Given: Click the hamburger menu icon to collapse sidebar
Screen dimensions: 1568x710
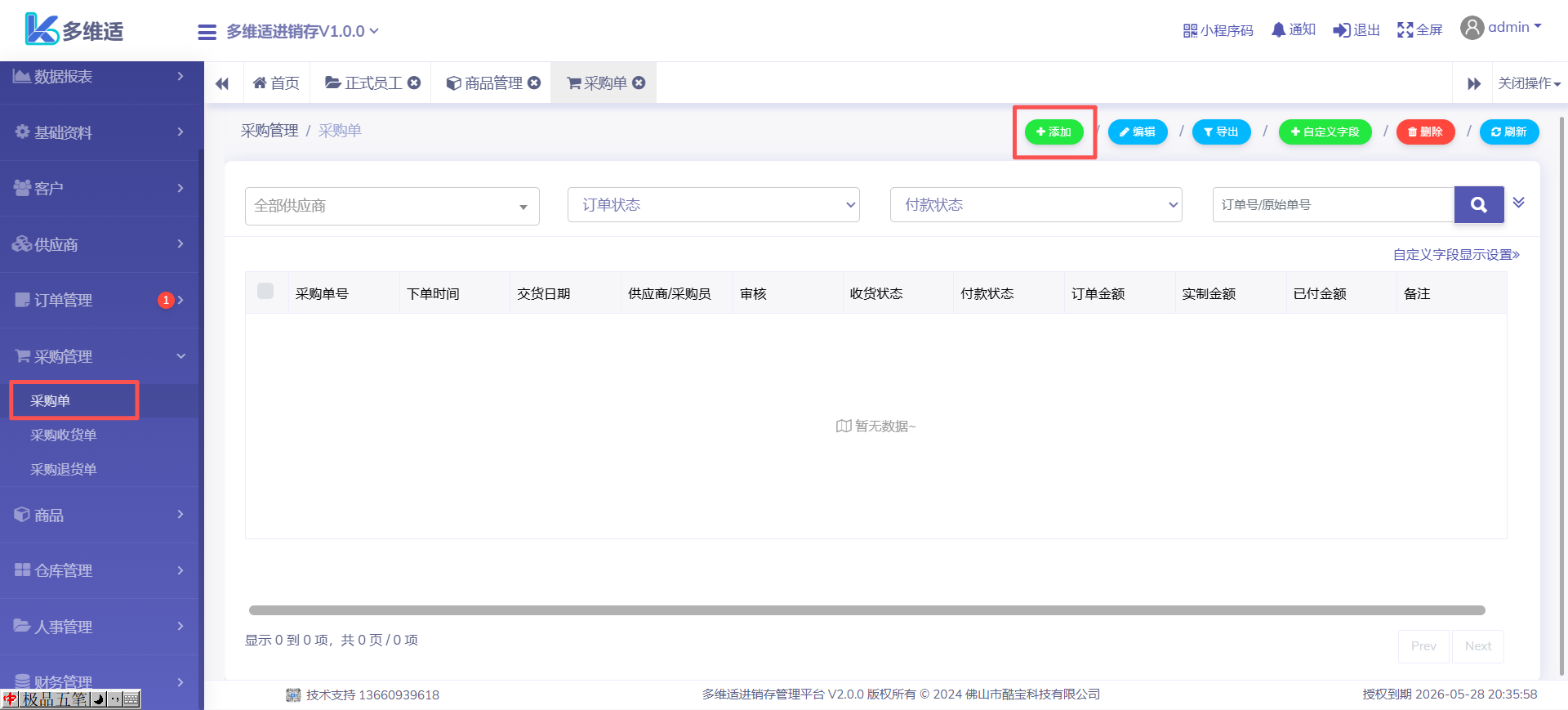Looking at the screenshot, I should 207,32.
